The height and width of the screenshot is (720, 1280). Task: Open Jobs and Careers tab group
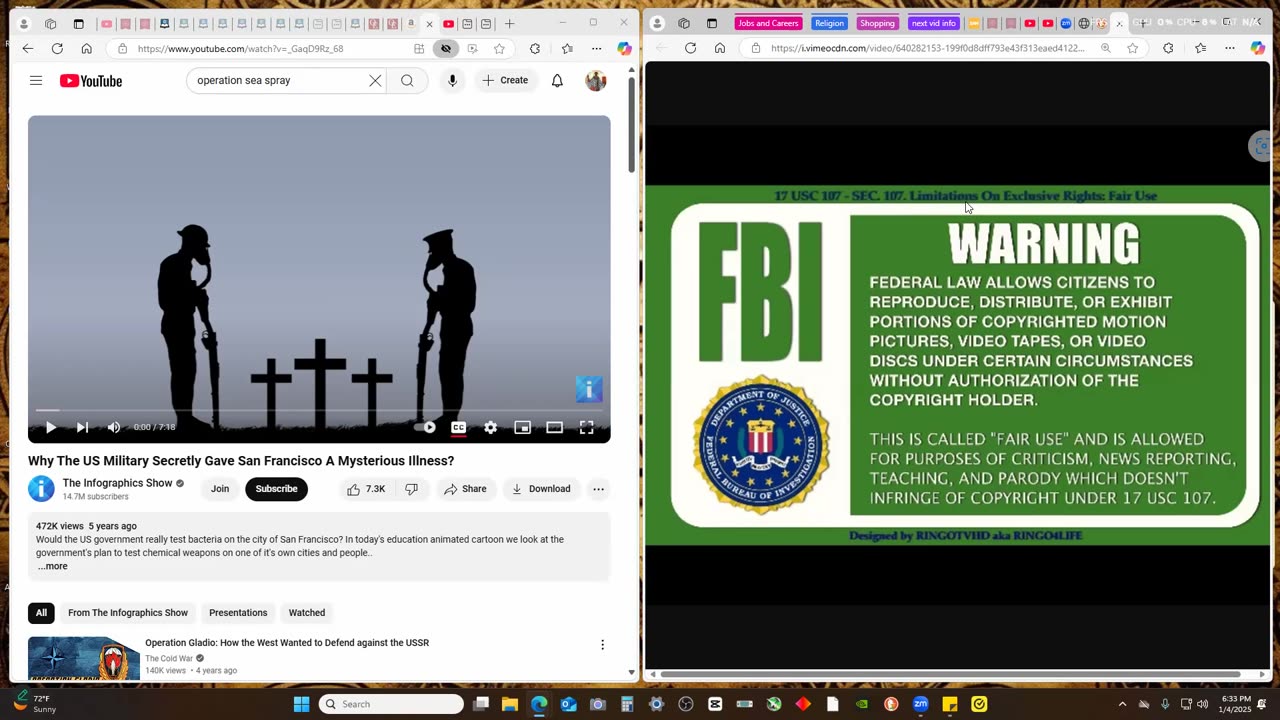[x=768, y=23]
